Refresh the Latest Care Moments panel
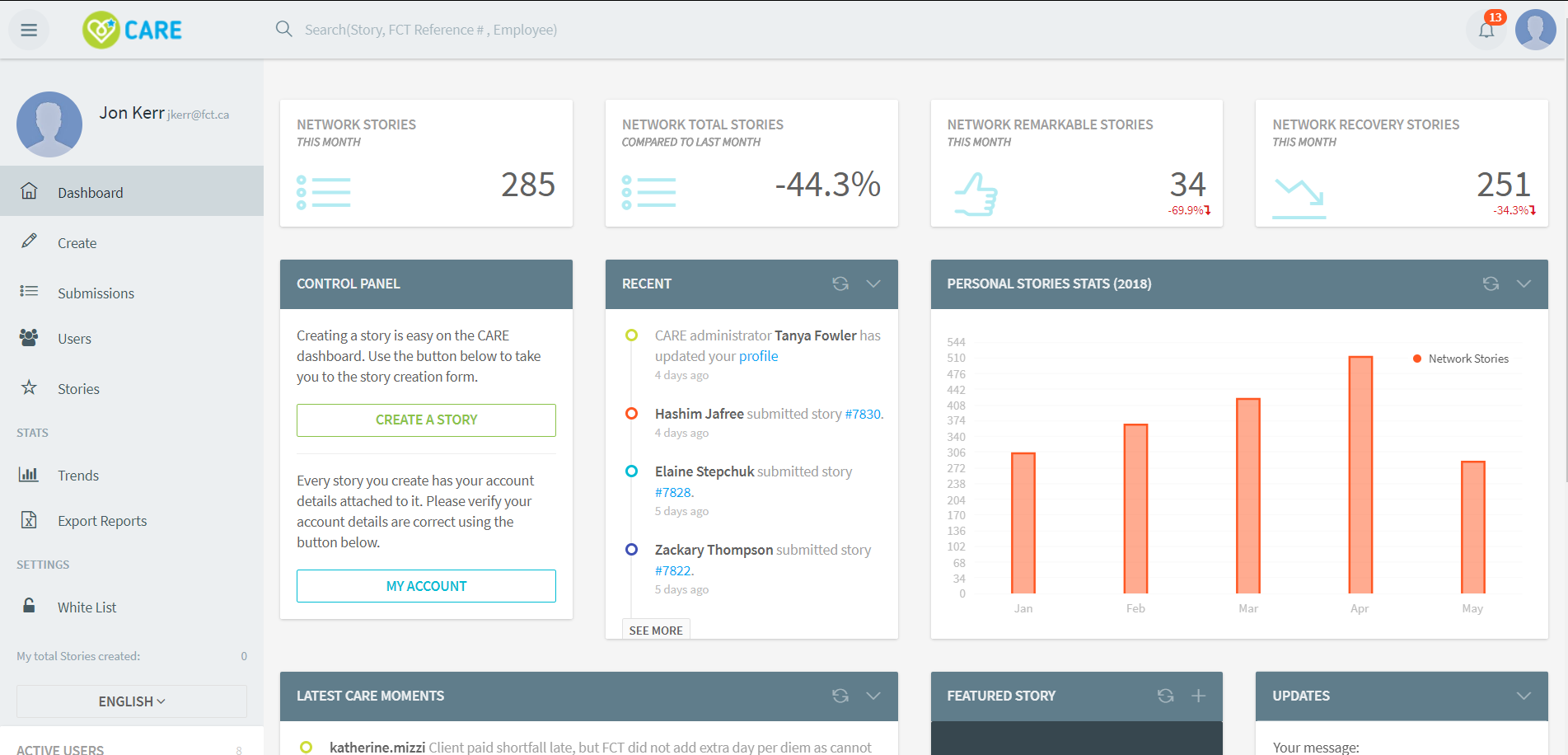The height and width of the screenshot is (755, 1568). [840, 696]
